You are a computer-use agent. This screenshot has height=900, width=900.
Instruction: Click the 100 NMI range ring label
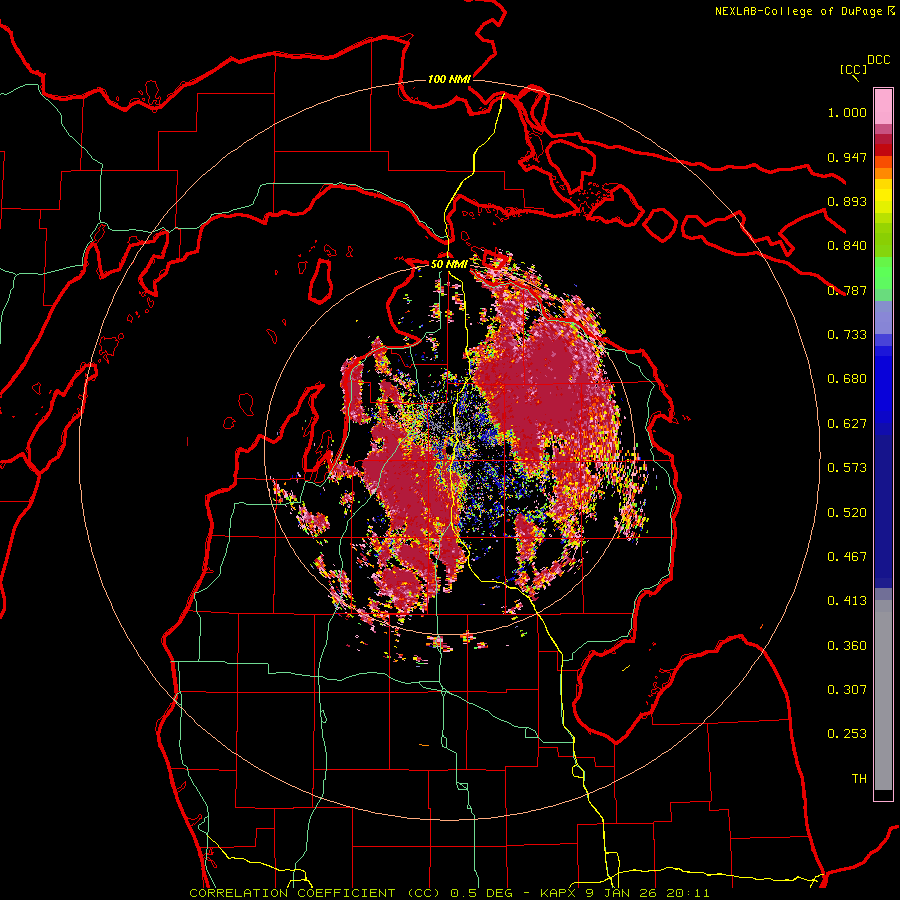[449, 79]
